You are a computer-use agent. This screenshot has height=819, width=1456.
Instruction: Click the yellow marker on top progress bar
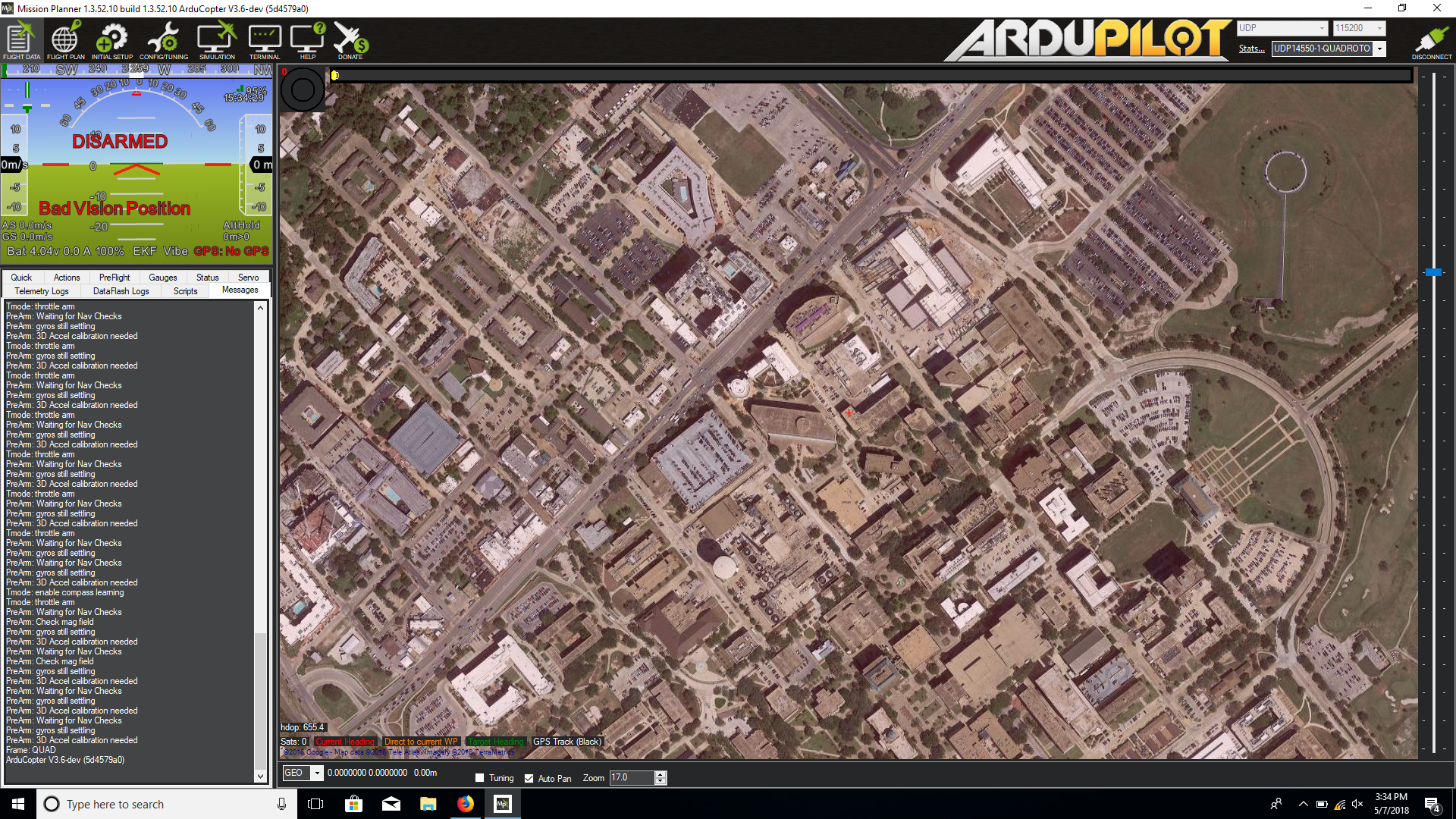click(x=335, y=75)
